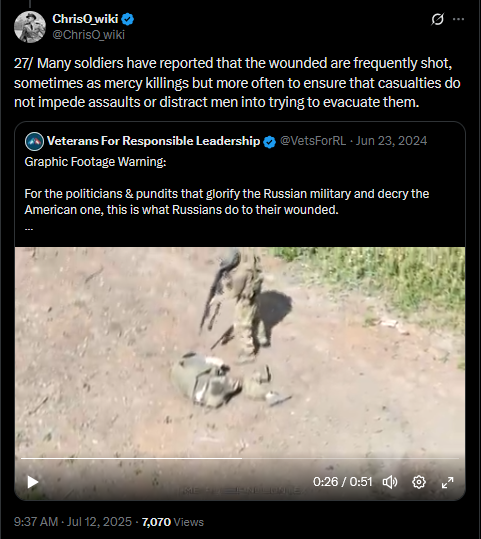Image resolution: width=481 pixels, height=539 pixels.
Task: Click the verified badge on quoted account
Action: tap(270, 142)
